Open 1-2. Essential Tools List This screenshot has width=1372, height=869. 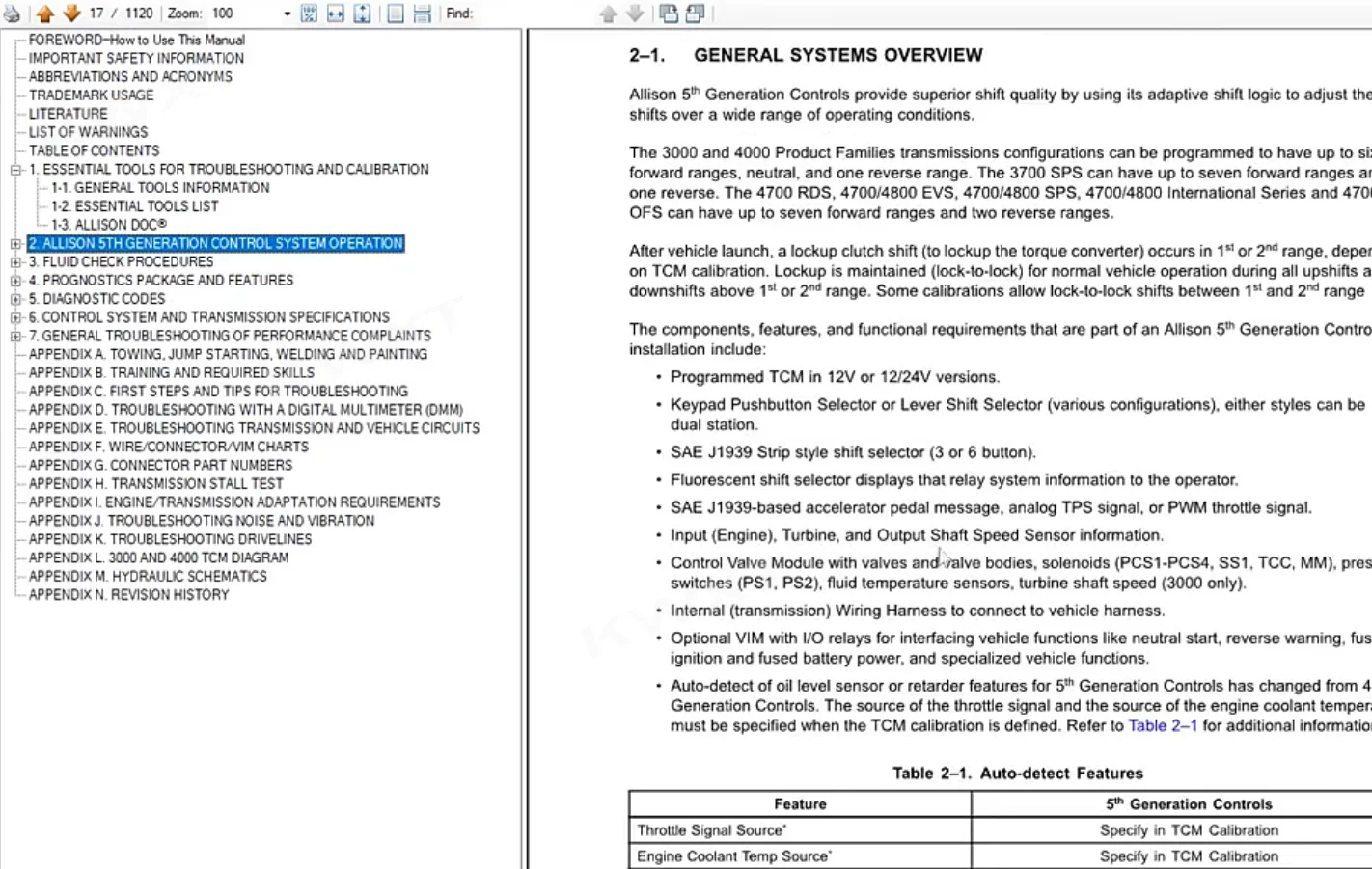click(x=134, y=205)
